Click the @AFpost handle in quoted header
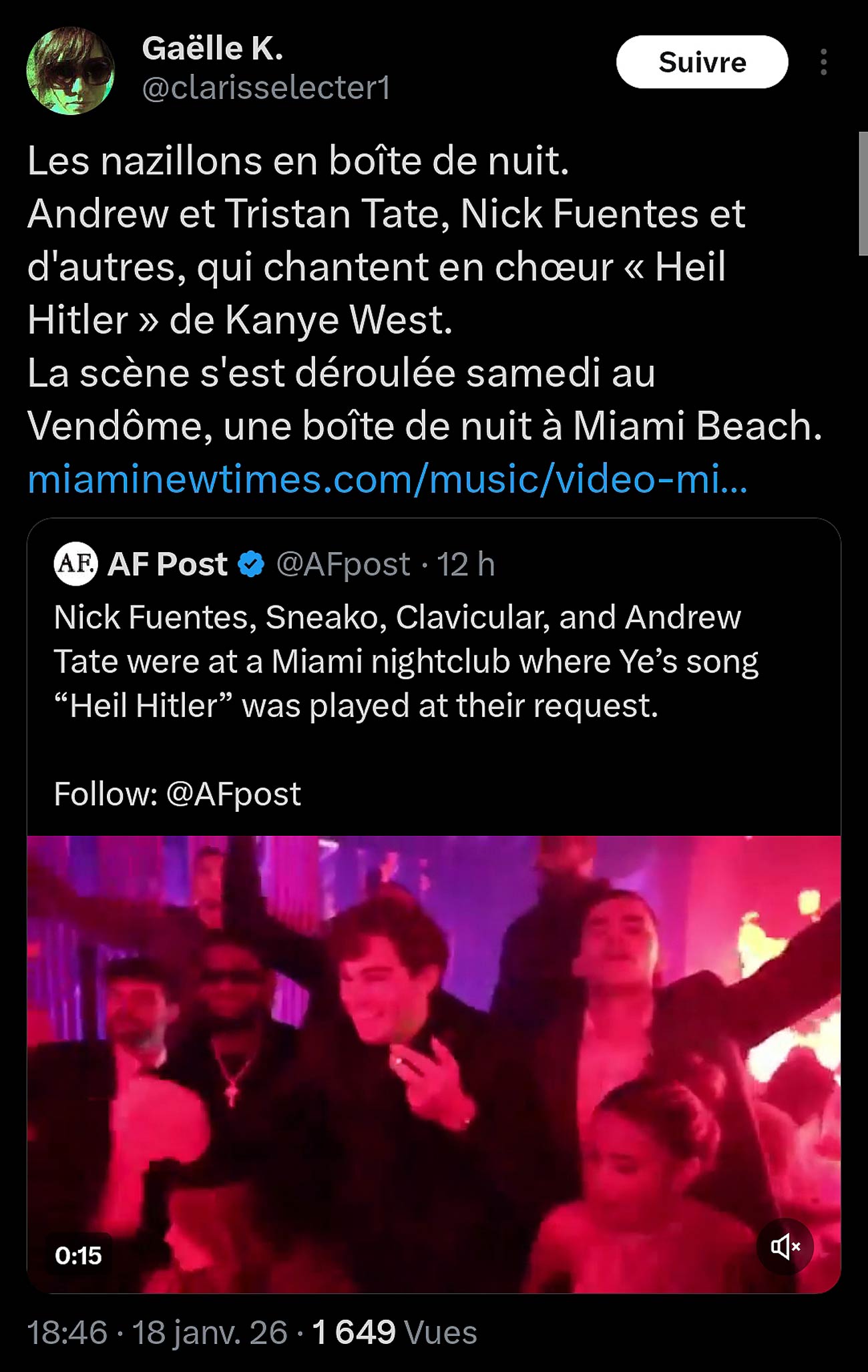Image resolution: width=868 pixels, height=1372 pixels. 343,564
